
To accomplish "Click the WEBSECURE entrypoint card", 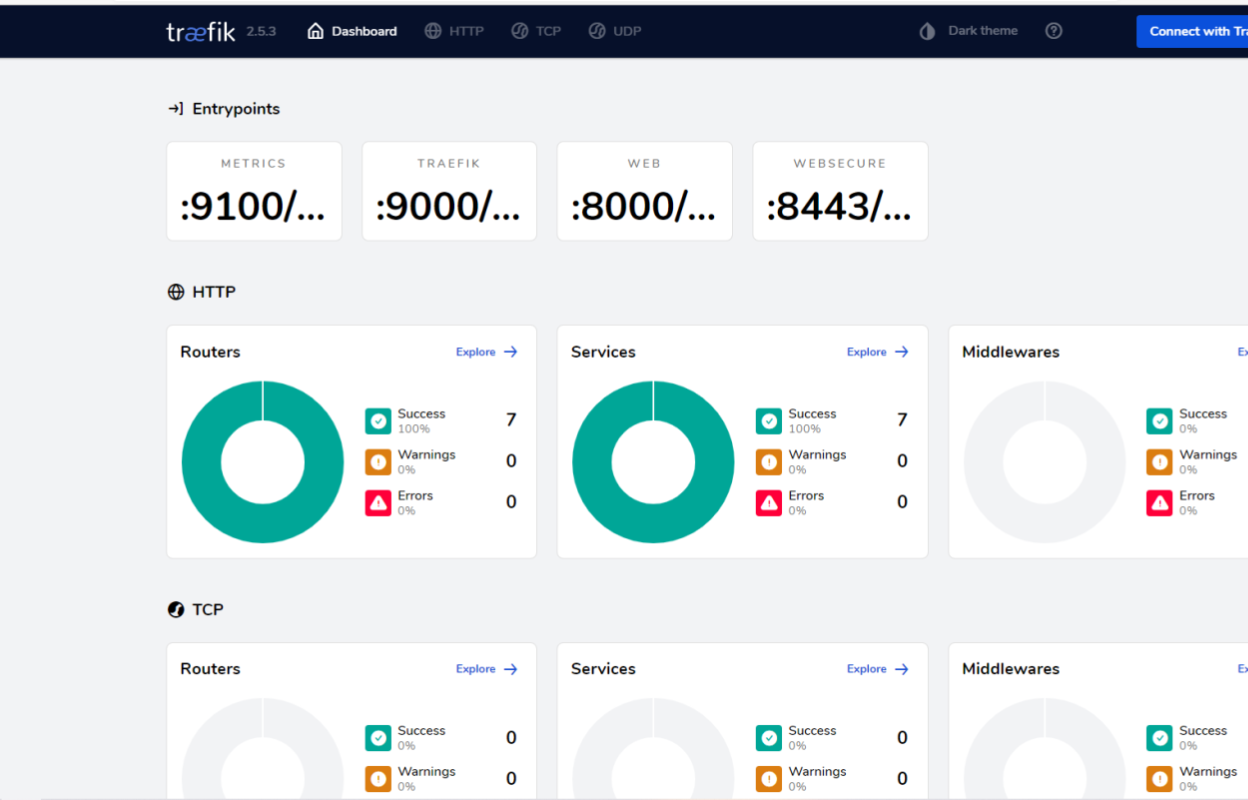I will pos(840,191).
